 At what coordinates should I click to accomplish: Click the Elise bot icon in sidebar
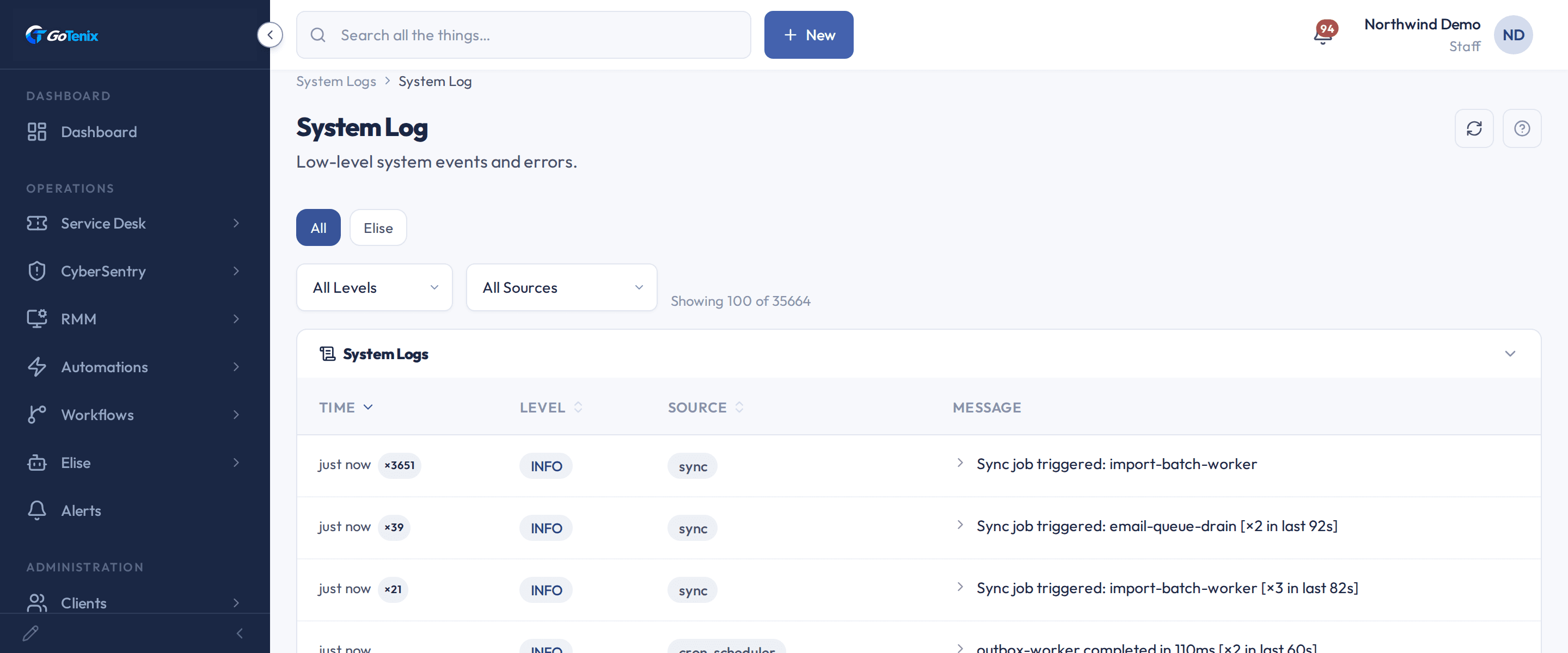pos(36,463)
